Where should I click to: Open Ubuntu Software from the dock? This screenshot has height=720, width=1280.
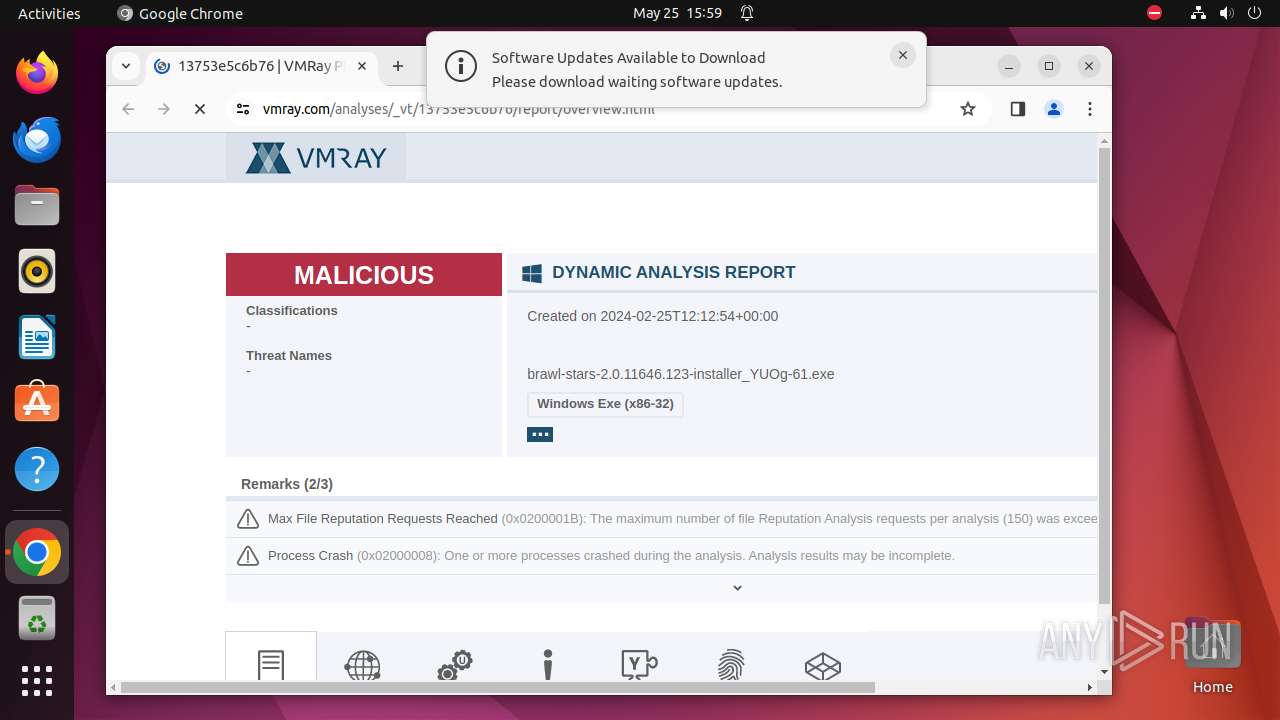click(x=37, y=403)
